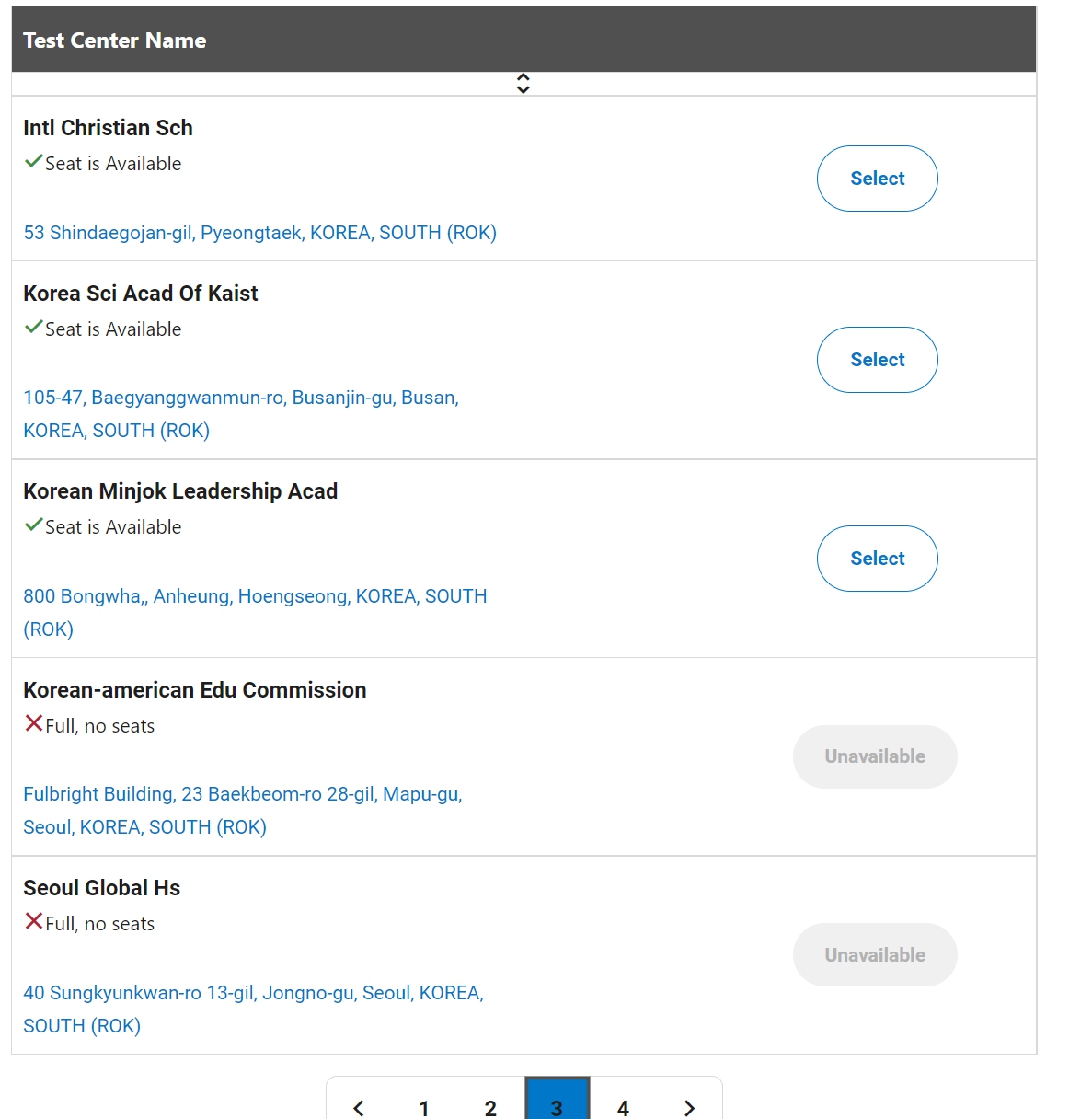
Task: Click Unavailable button for Korean-american Edu Commission
Action: point(875,756)
